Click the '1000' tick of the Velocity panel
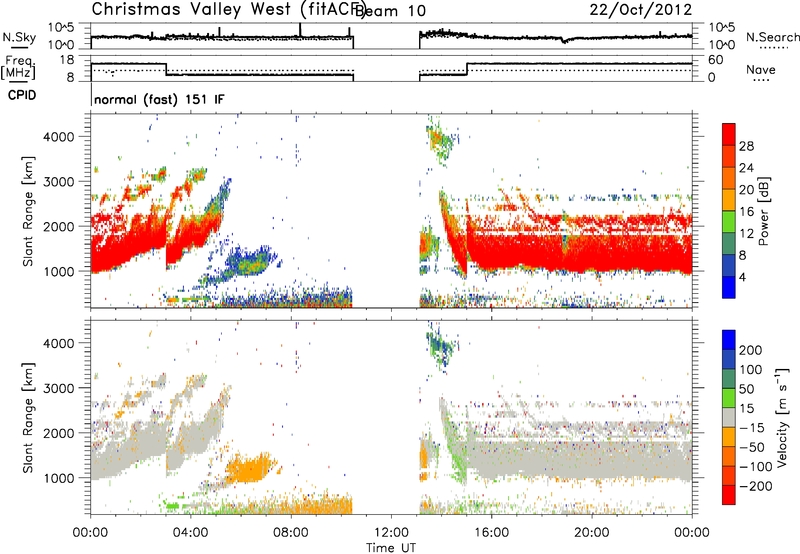The height and width of the screenshot is (554, 800). click(59, 478)
